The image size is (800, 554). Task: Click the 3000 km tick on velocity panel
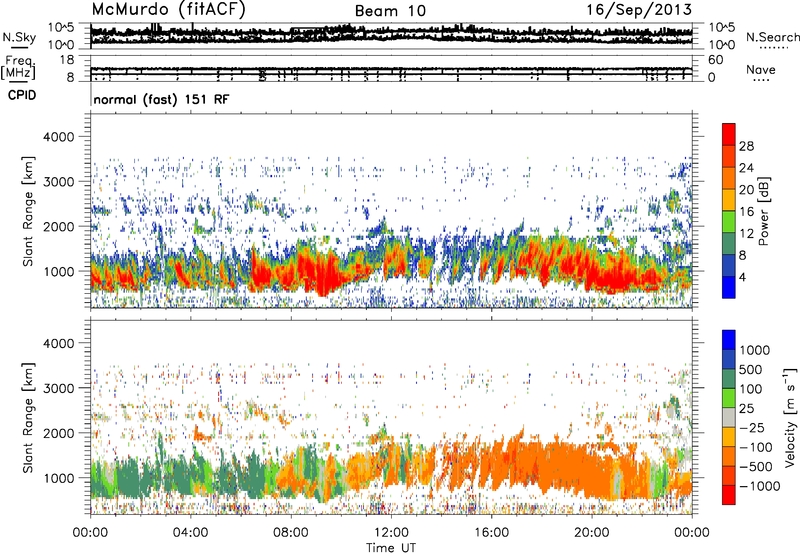[58, 388]
